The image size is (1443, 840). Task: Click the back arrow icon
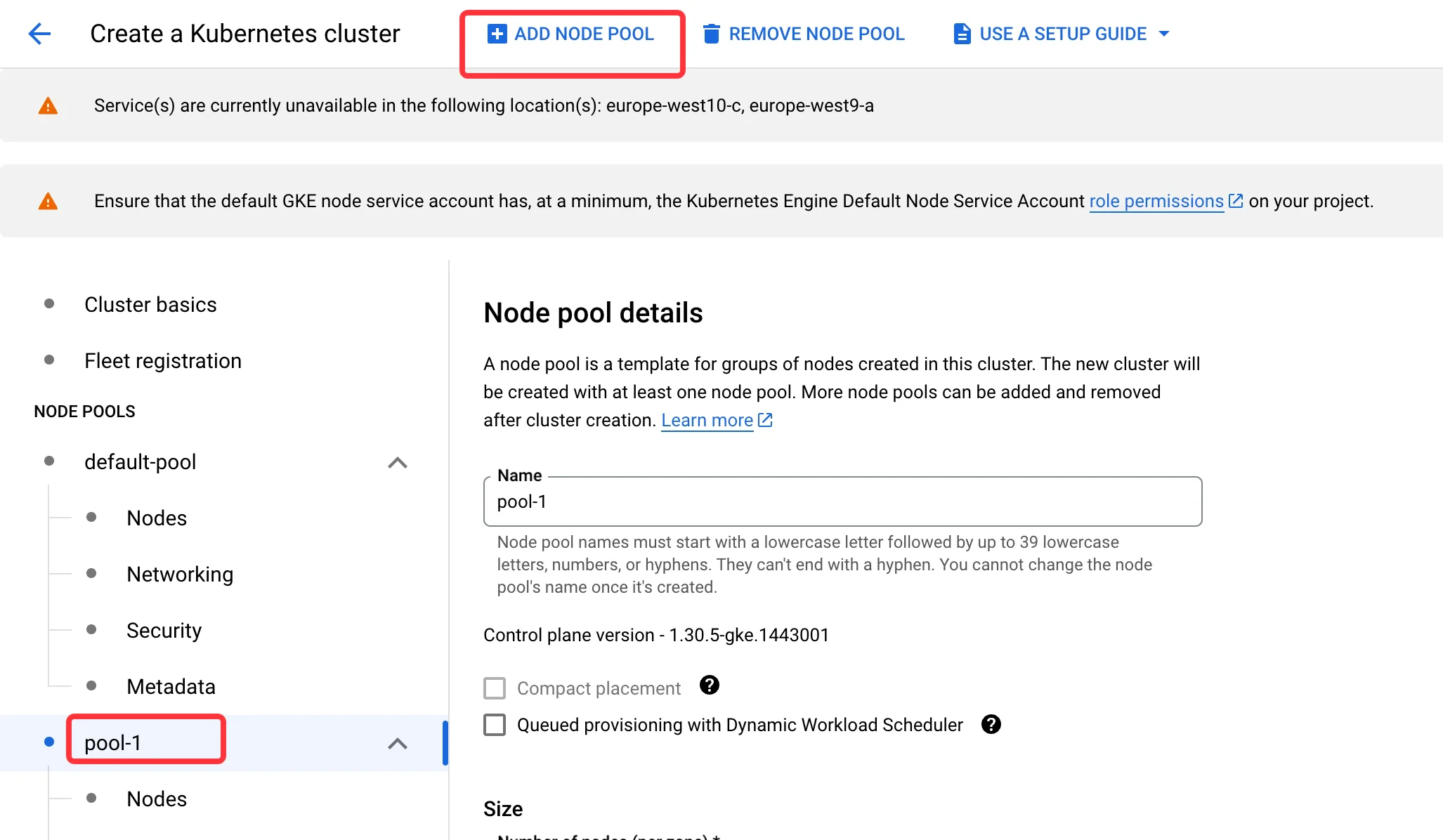click(39, 34)
